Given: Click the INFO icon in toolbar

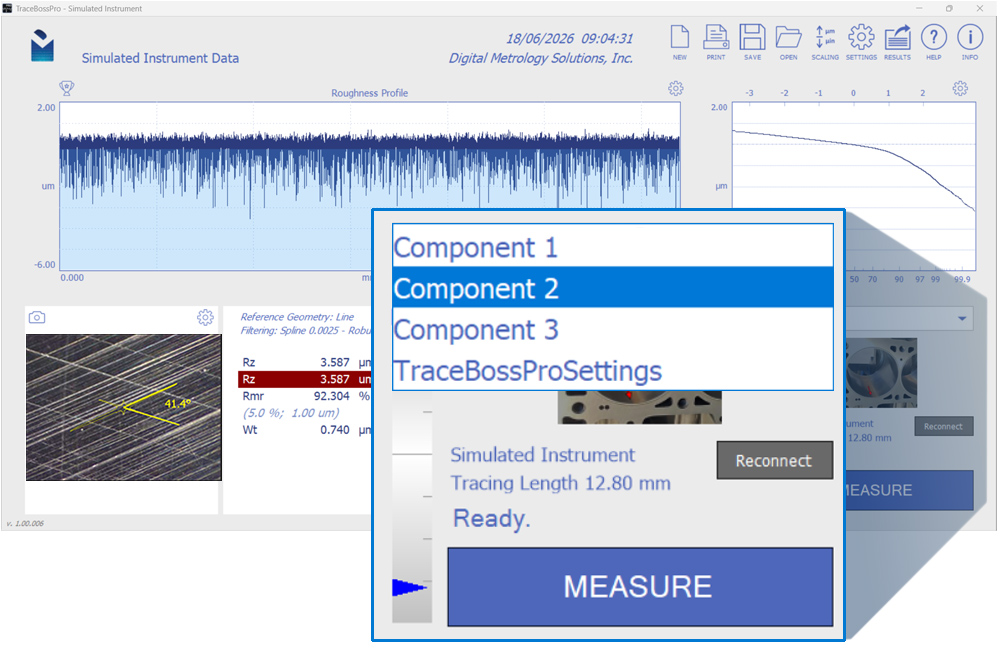Looking at the screenshot, I should pyautogui.click(x=970, y=38).
